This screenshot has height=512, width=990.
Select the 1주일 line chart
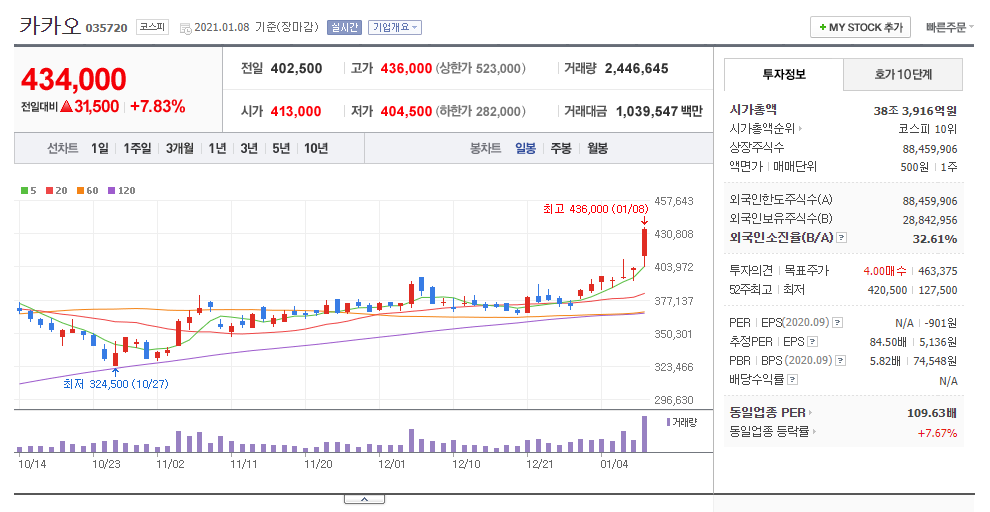(138, 148)
